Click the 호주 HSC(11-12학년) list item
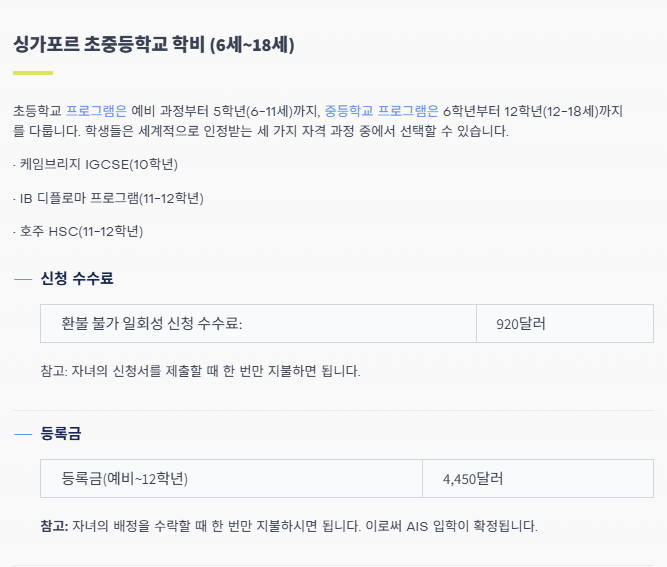 [80, 232]
